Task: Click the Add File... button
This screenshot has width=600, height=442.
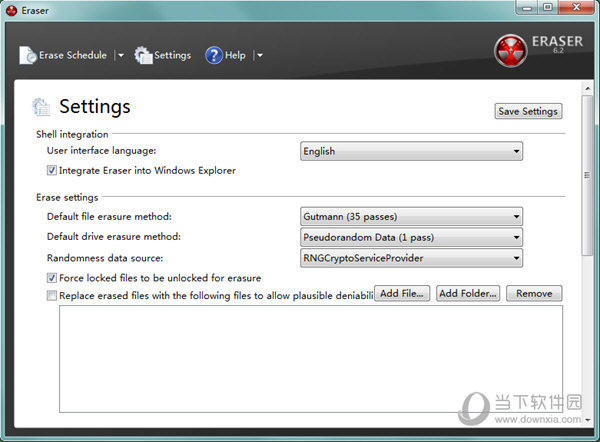Action: [402, 294]
